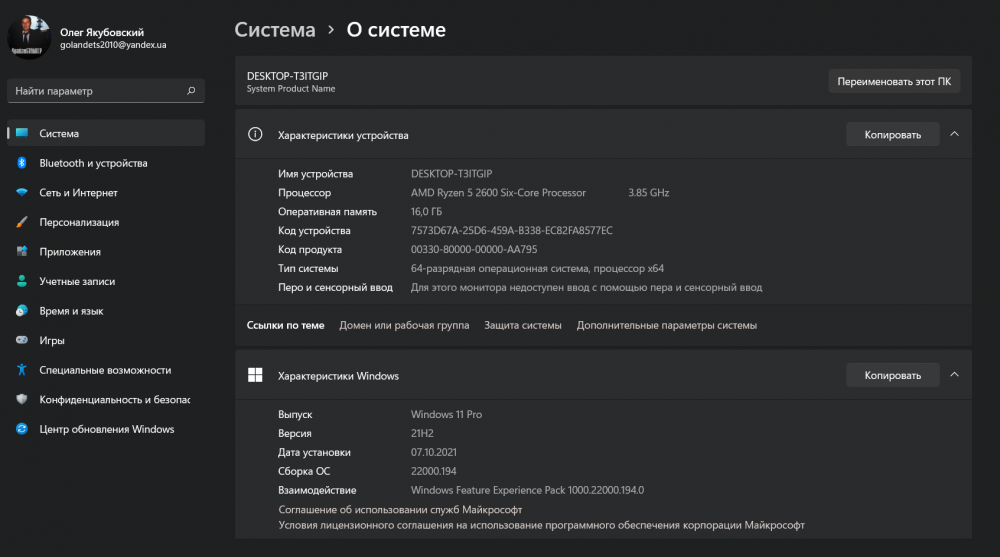Image resolution: width=1000 pixels, height=557 pixels.
Task: Open Дополнительные параметры системы link
Action: tap(666, 325)
